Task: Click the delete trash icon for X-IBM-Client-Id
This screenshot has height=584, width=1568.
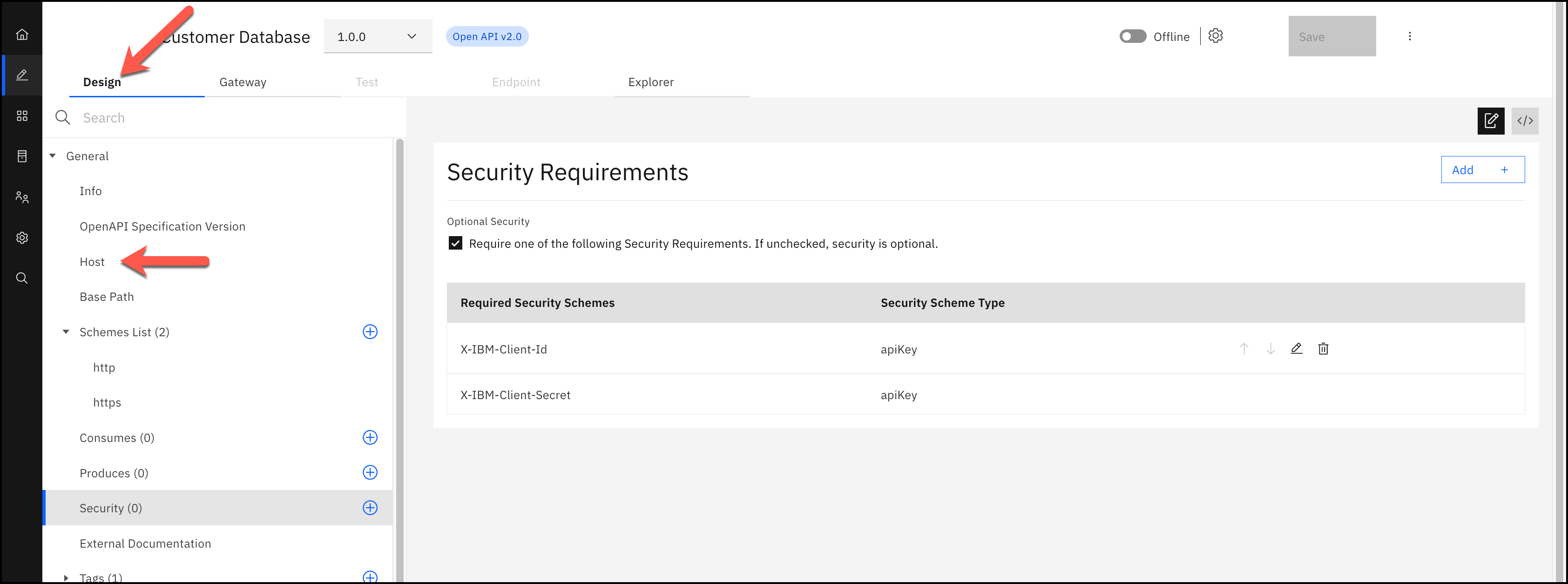Action: (1322, 348)
